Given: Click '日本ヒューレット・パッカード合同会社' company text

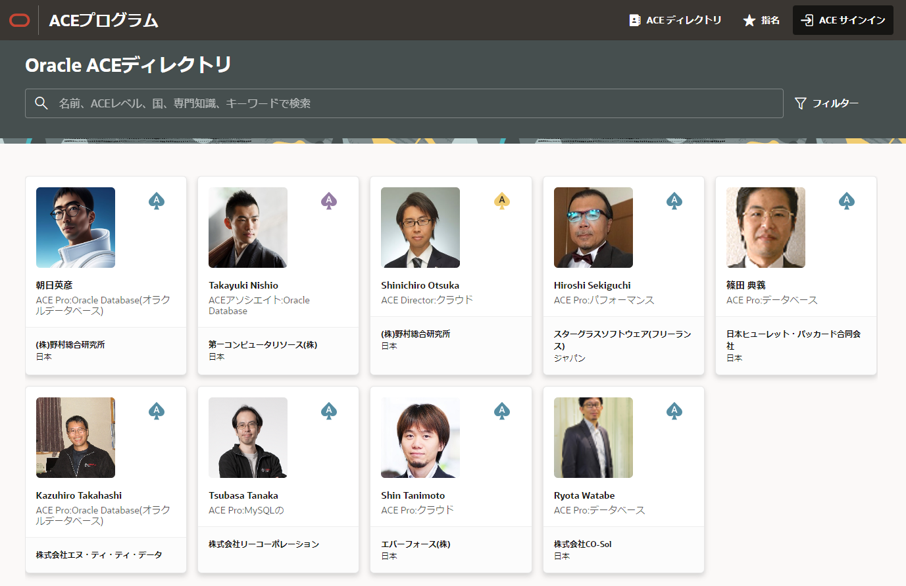Looking at the screenshot, I should (x=793, y=340).
